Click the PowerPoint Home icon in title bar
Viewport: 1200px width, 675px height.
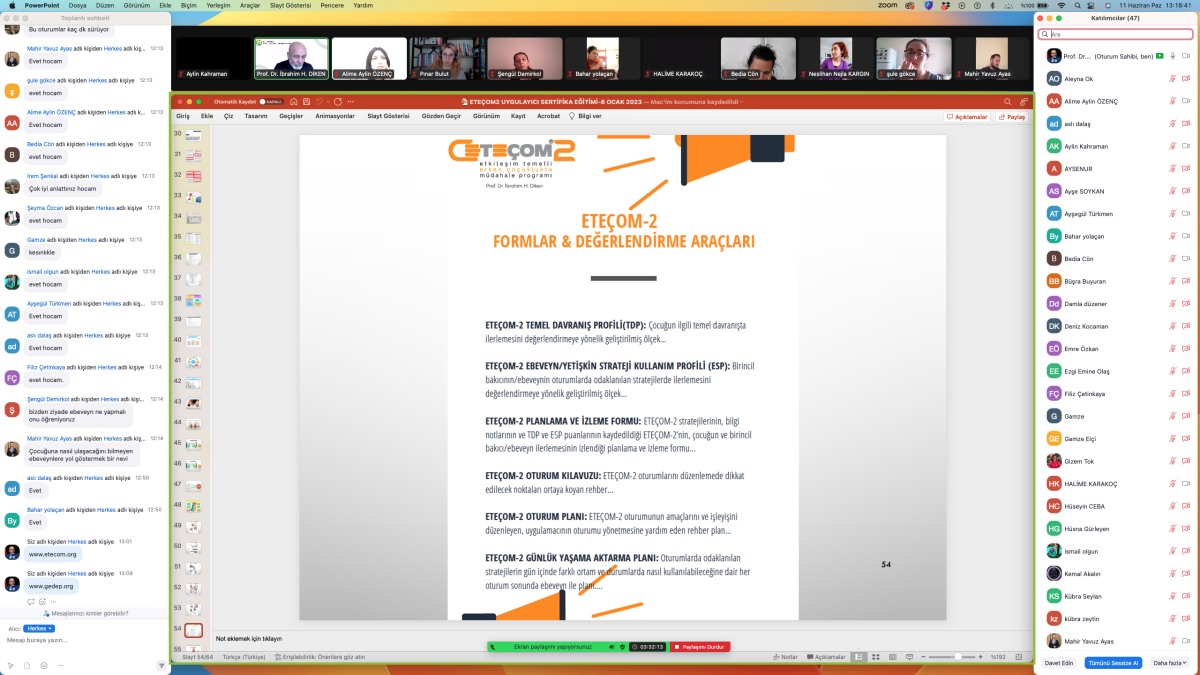point(293,102)
